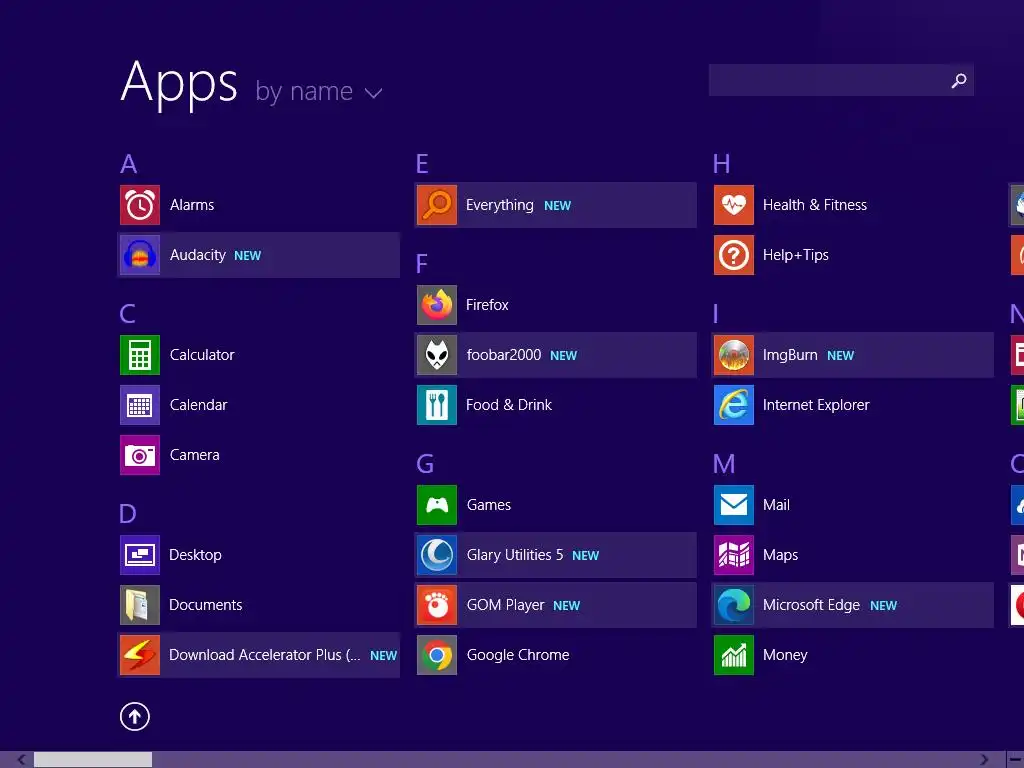Click the 'Google Chrome' app name

pyautogui.click(x=518, y=655)
